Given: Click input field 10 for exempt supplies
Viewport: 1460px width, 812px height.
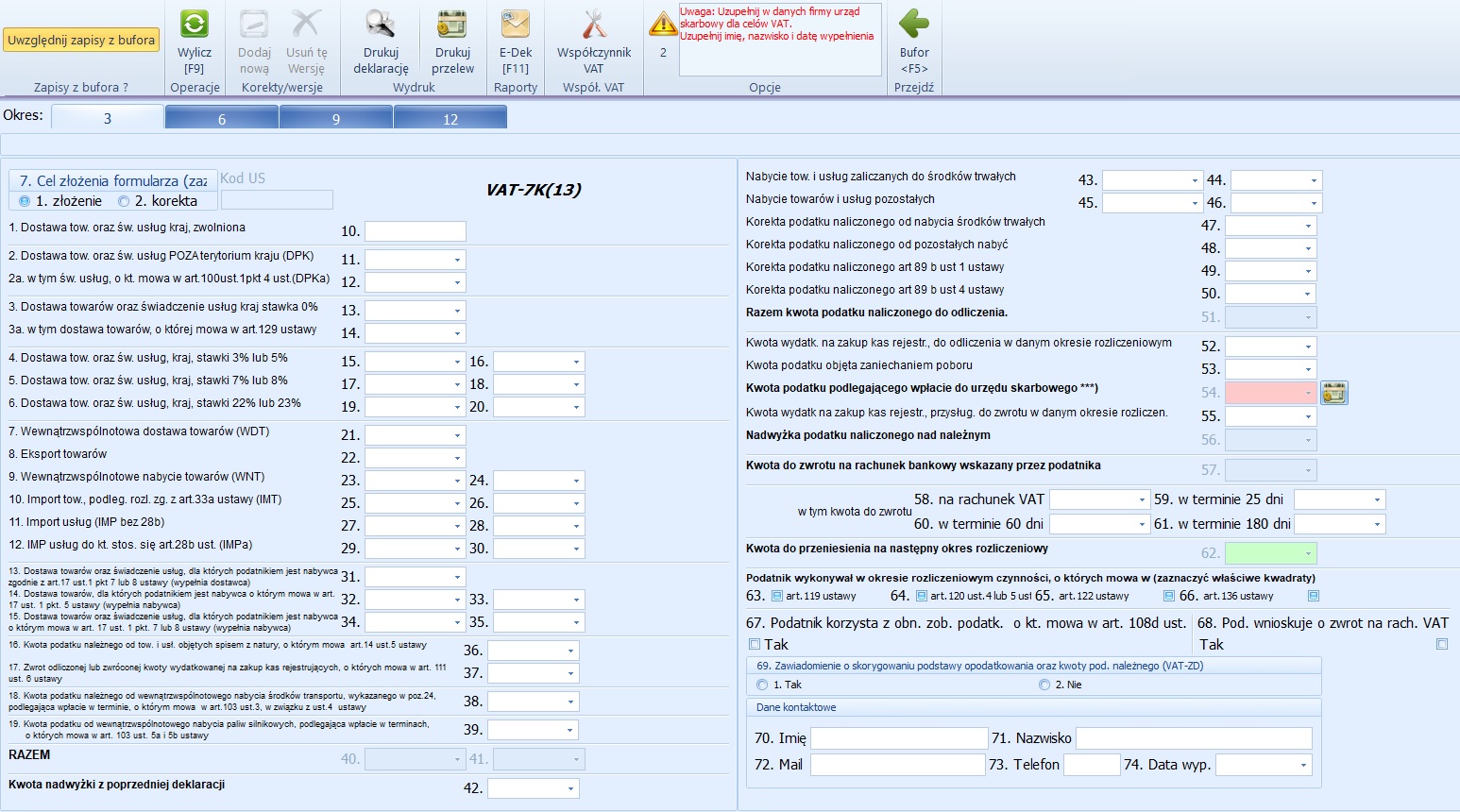Looking at the screenshot, I should click(416, 231).
